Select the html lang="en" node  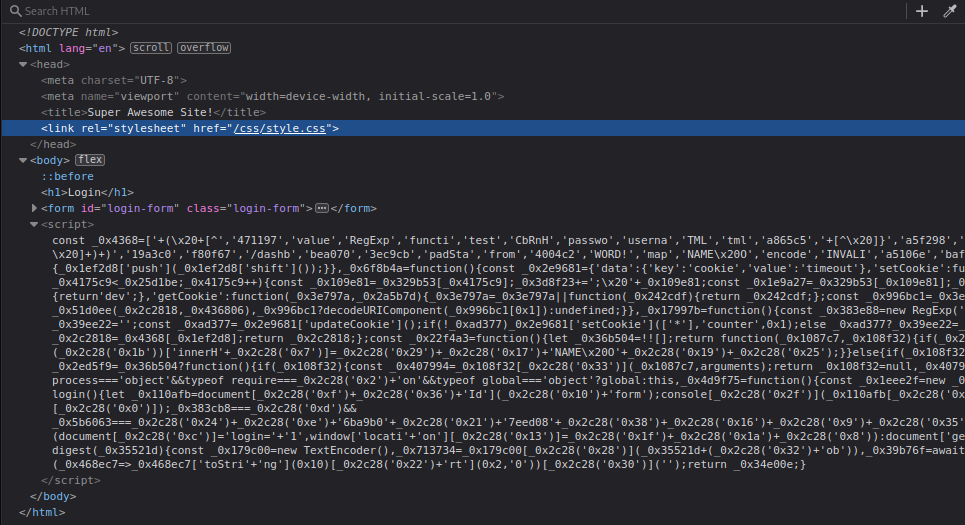(x=72, y=48)
